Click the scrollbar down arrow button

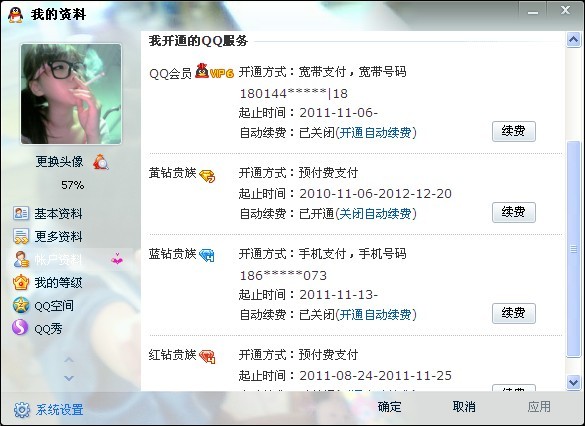pos(573,382)
